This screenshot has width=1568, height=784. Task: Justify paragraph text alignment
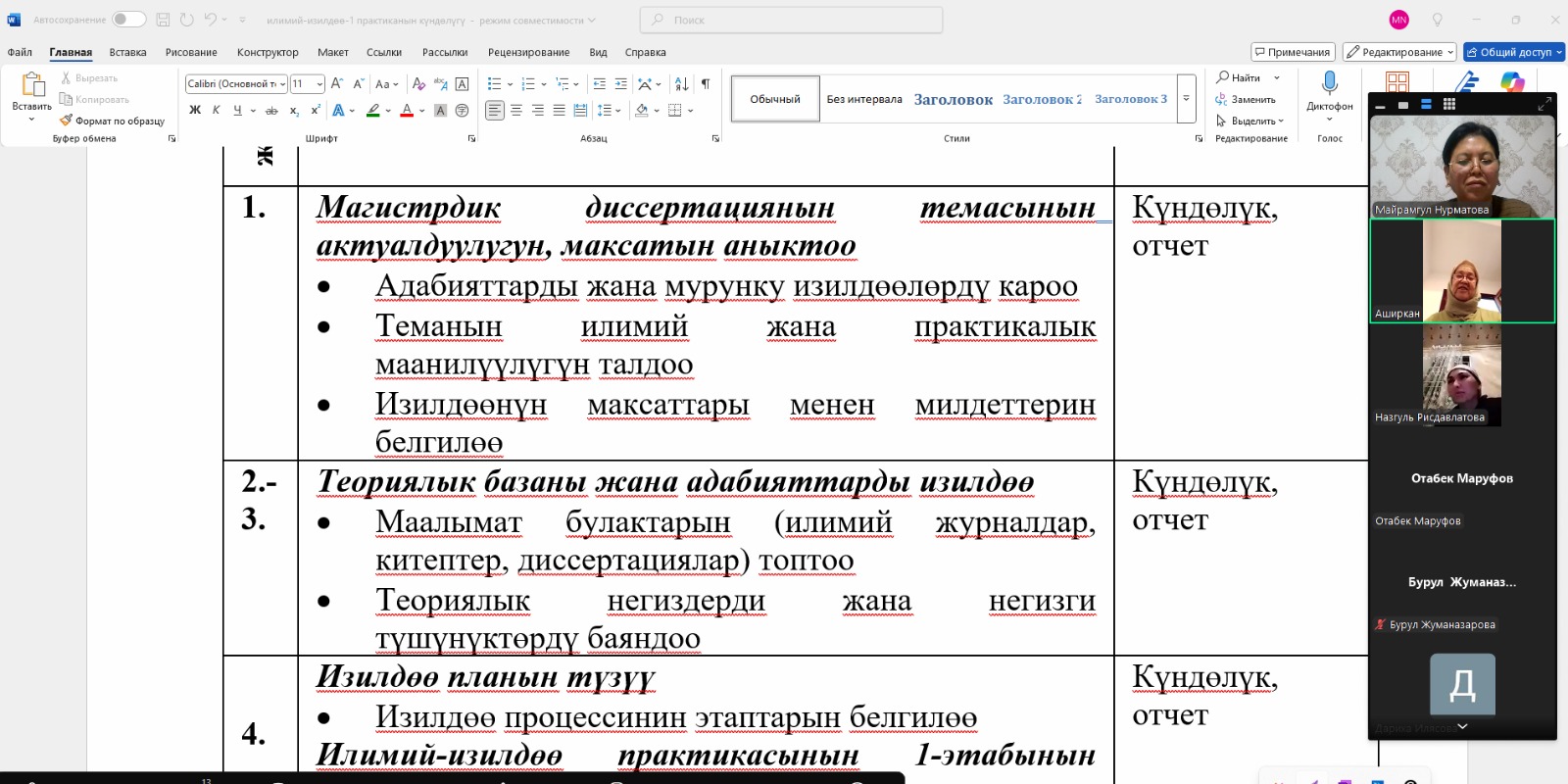pos(559,111)
